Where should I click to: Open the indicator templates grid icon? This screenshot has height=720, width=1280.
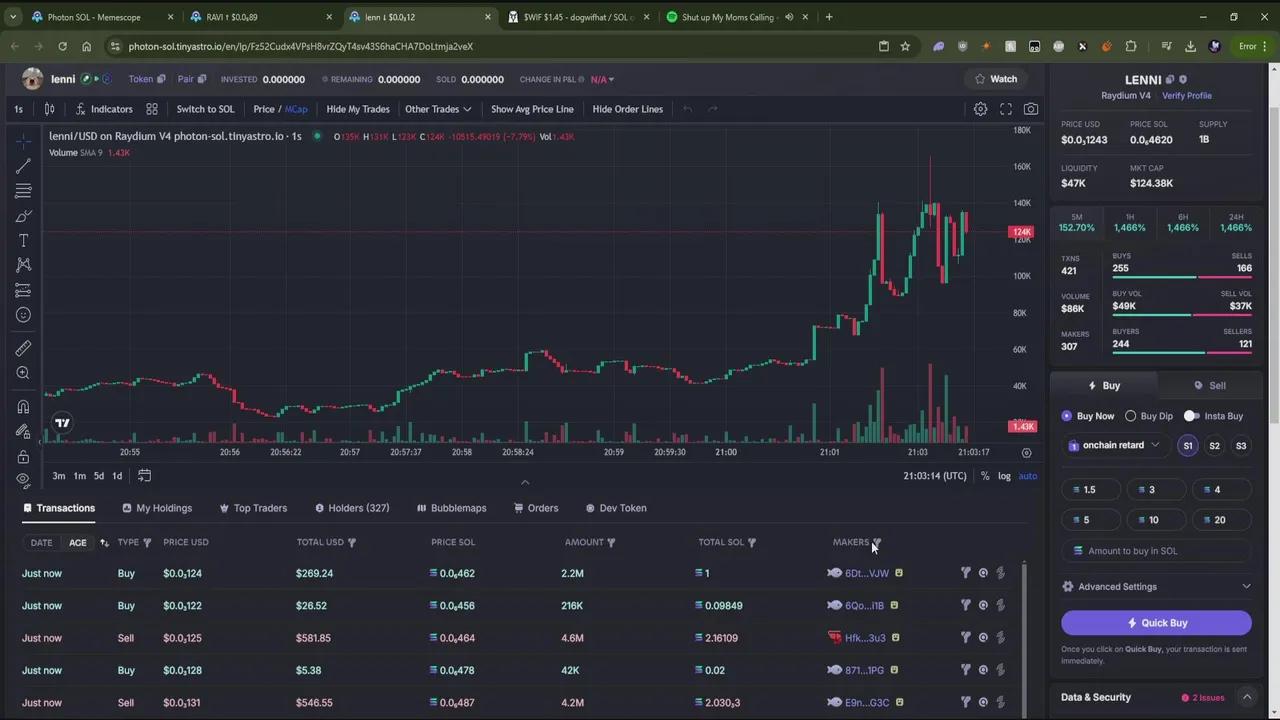[x=152, y=109]
